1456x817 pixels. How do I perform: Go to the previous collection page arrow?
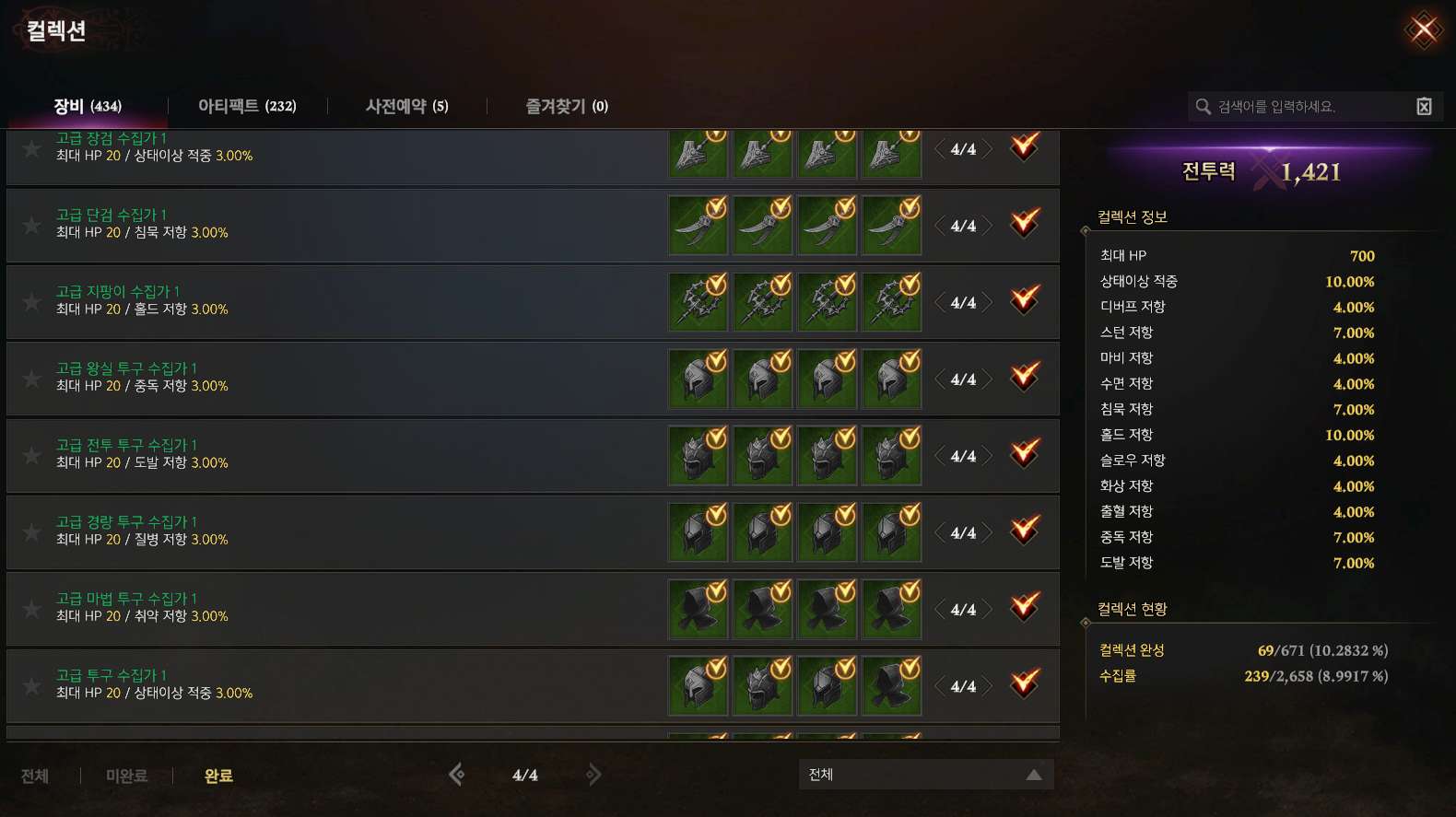tap(457, 775)
